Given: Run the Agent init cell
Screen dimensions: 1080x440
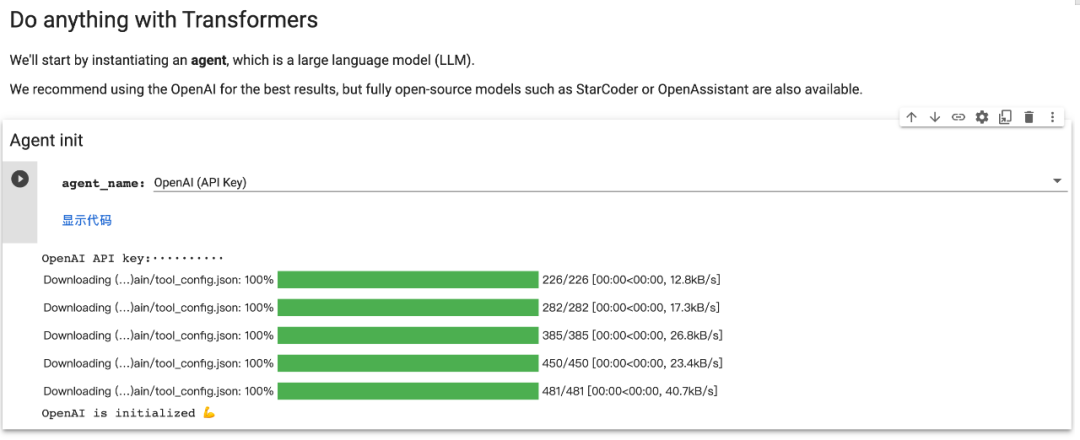Looking at the screenshot, I should coord(19,179).
